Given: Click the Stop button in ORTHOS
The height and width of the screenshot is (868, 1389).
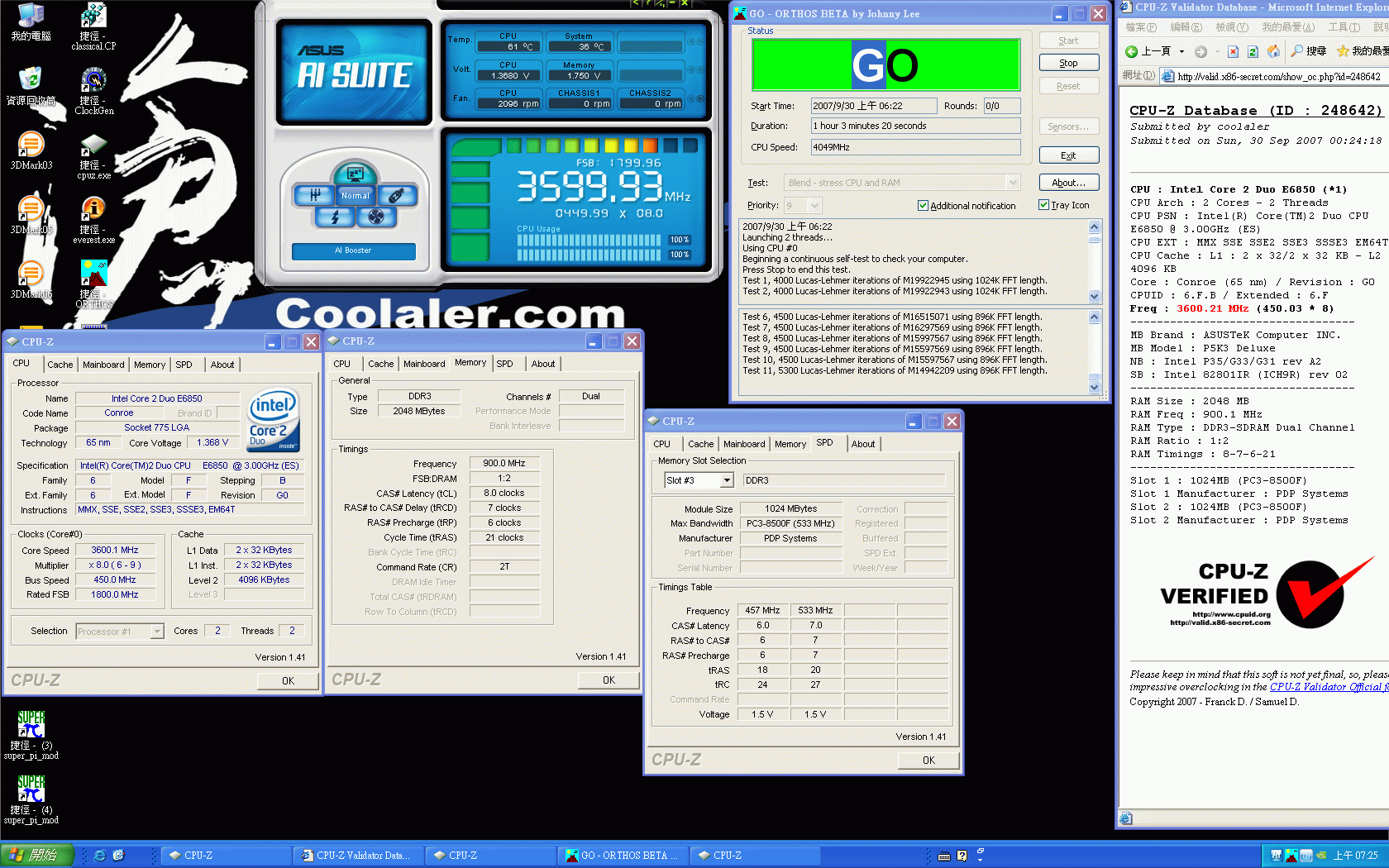Looking at the screenshot, I should pos(1068,63).
